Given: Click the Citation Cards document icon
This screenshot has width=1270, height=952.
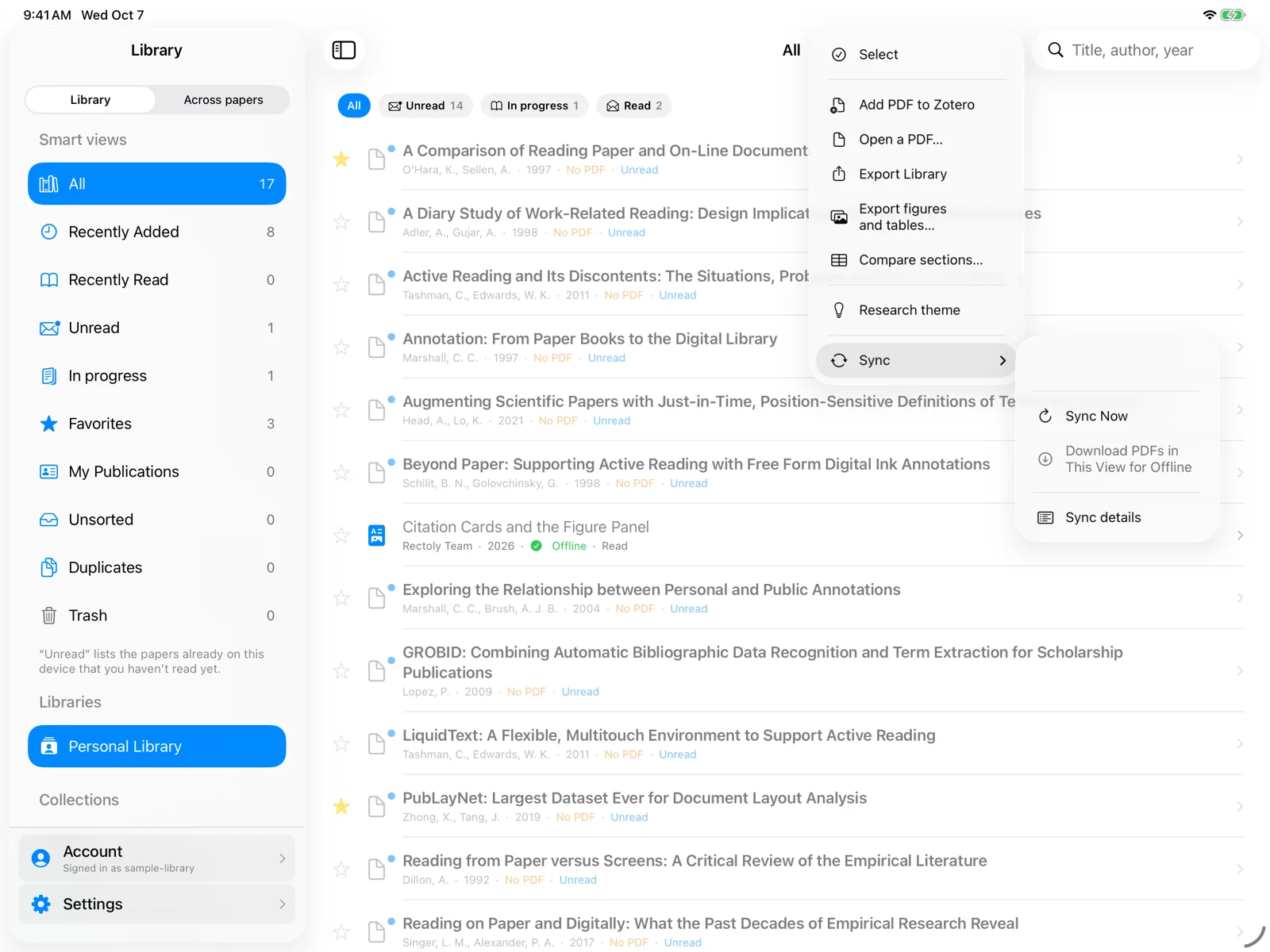Looking at the screenshot, I should pyautogui.click(x=377, y=535).
